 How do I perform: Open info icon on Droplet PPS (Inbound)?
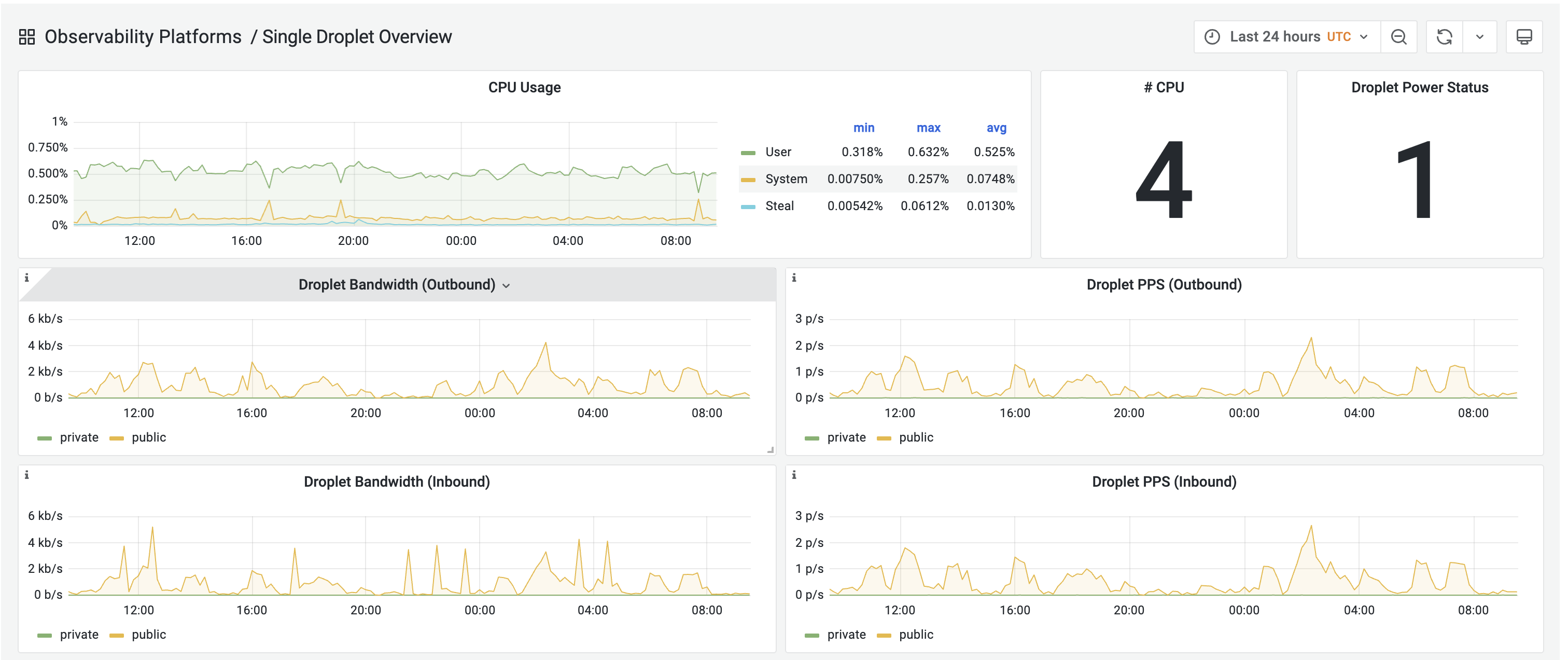[794, 474]
